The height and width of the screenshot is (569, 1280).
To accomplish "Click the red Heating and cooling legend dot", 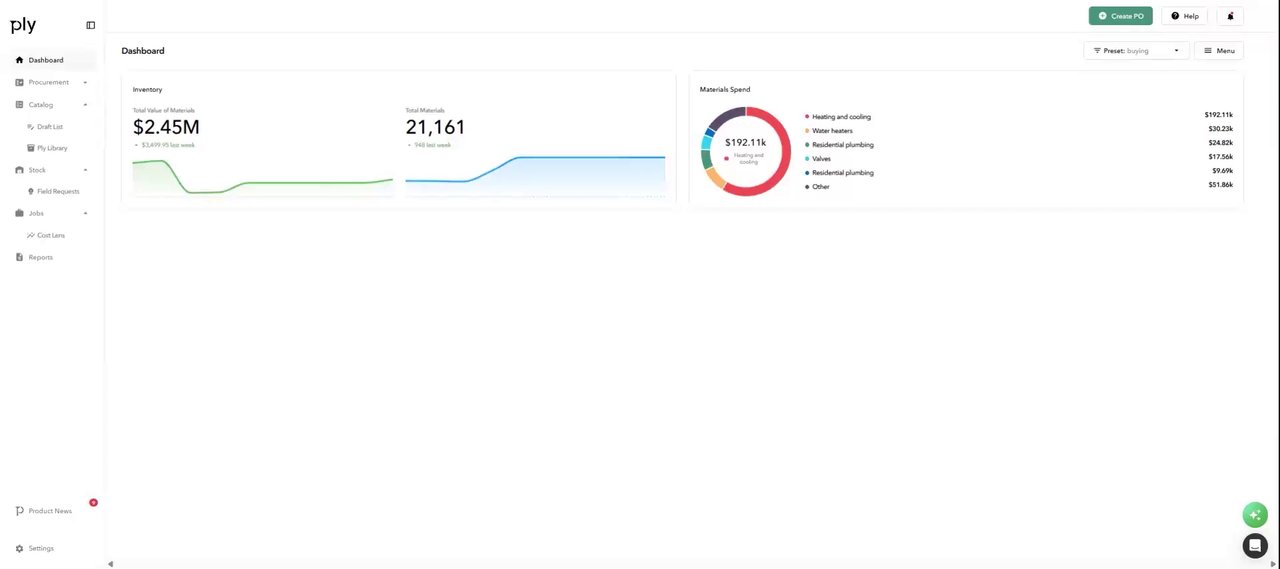I will pos(807,117).
